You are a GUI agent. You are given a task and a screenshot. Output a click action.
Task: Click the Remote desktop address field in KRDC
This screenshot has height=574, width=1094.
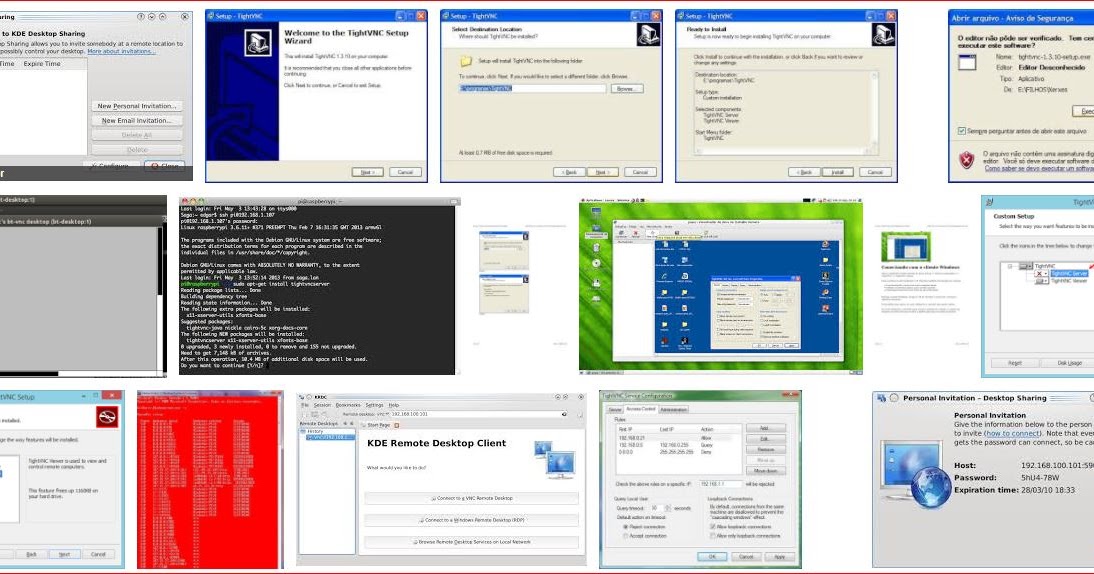479,414
